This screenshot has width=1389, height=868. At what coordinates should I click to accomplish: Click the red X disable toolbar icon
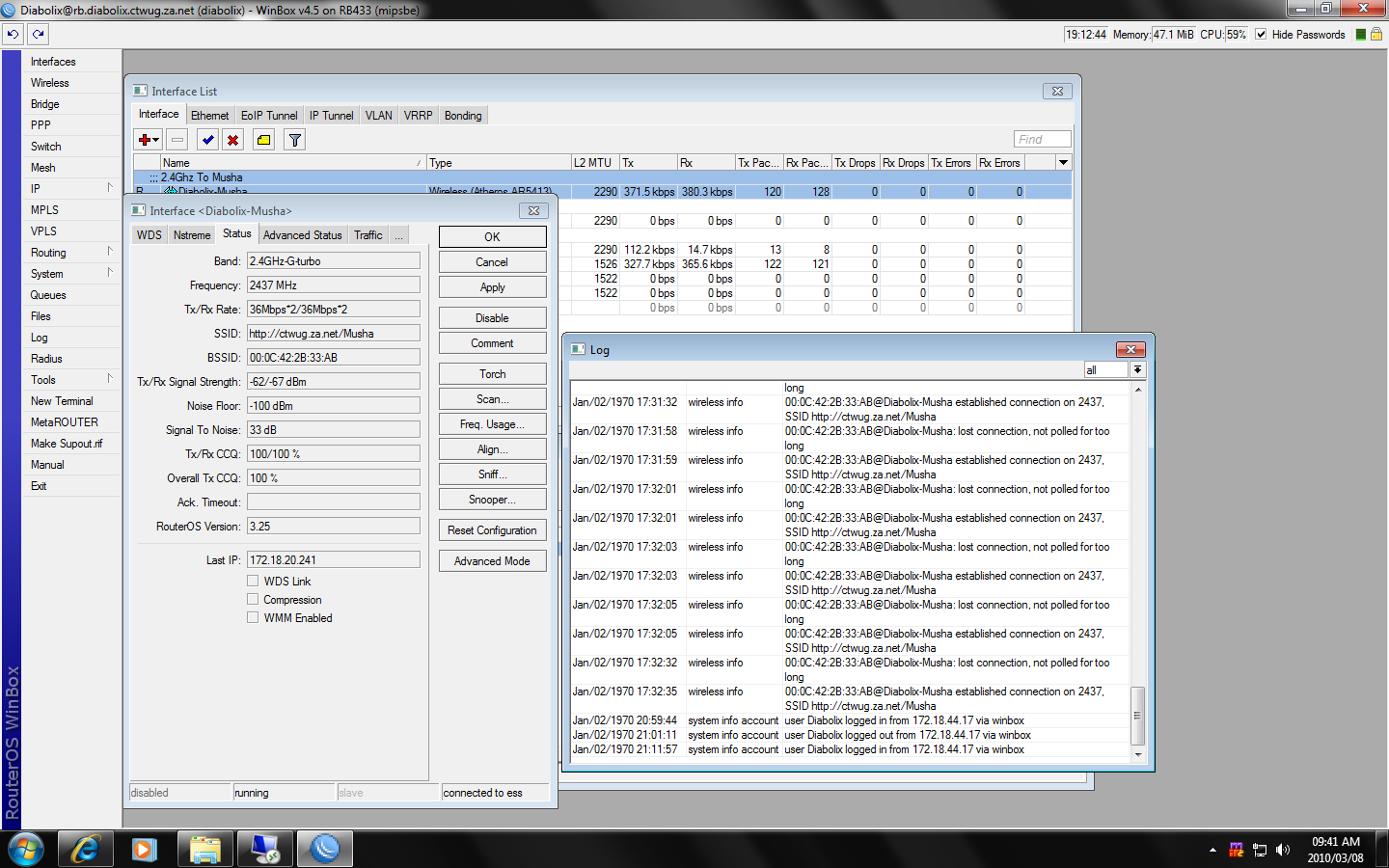[232, 140]
